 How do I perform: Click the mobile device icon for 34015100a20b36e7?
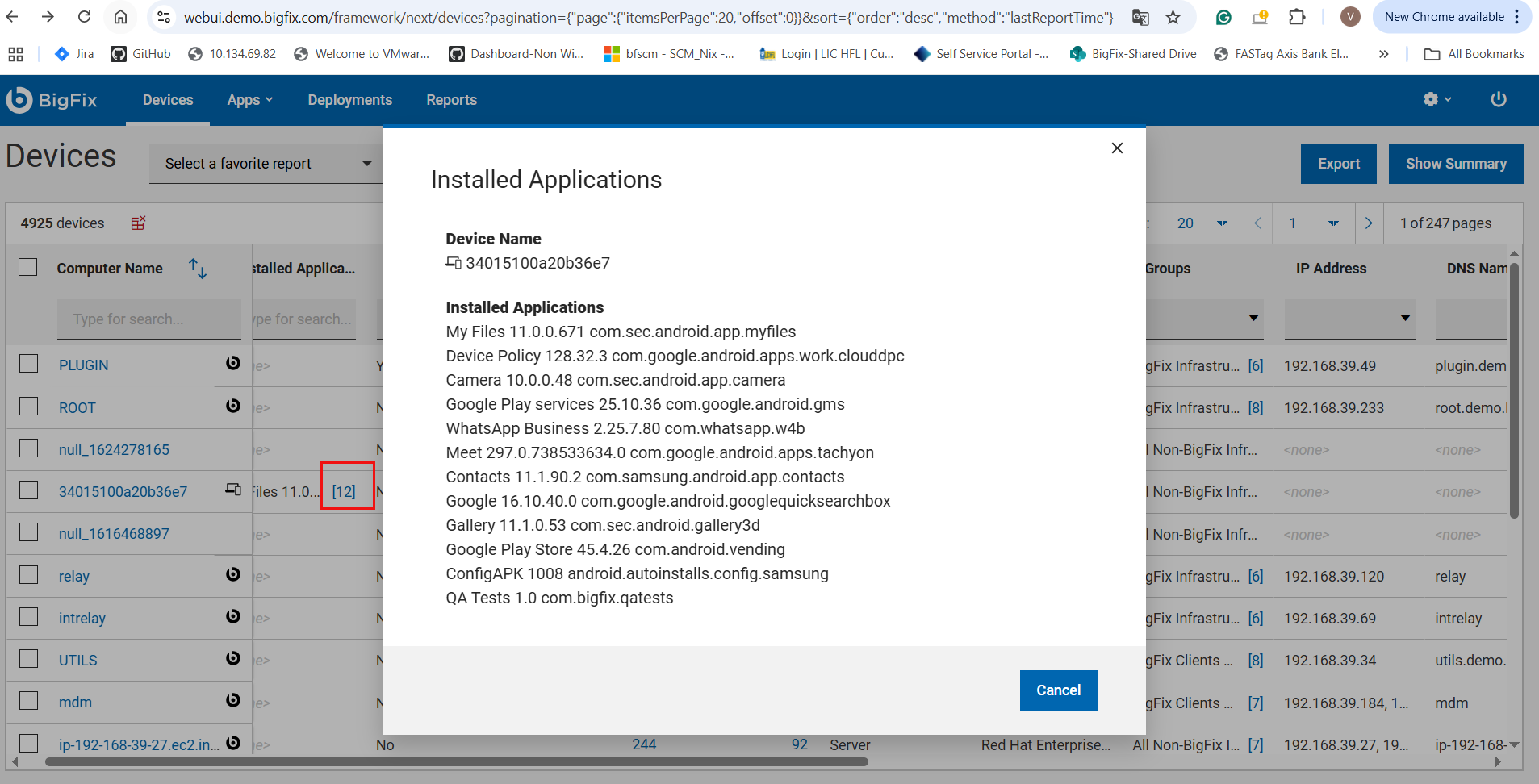[233, 490]
